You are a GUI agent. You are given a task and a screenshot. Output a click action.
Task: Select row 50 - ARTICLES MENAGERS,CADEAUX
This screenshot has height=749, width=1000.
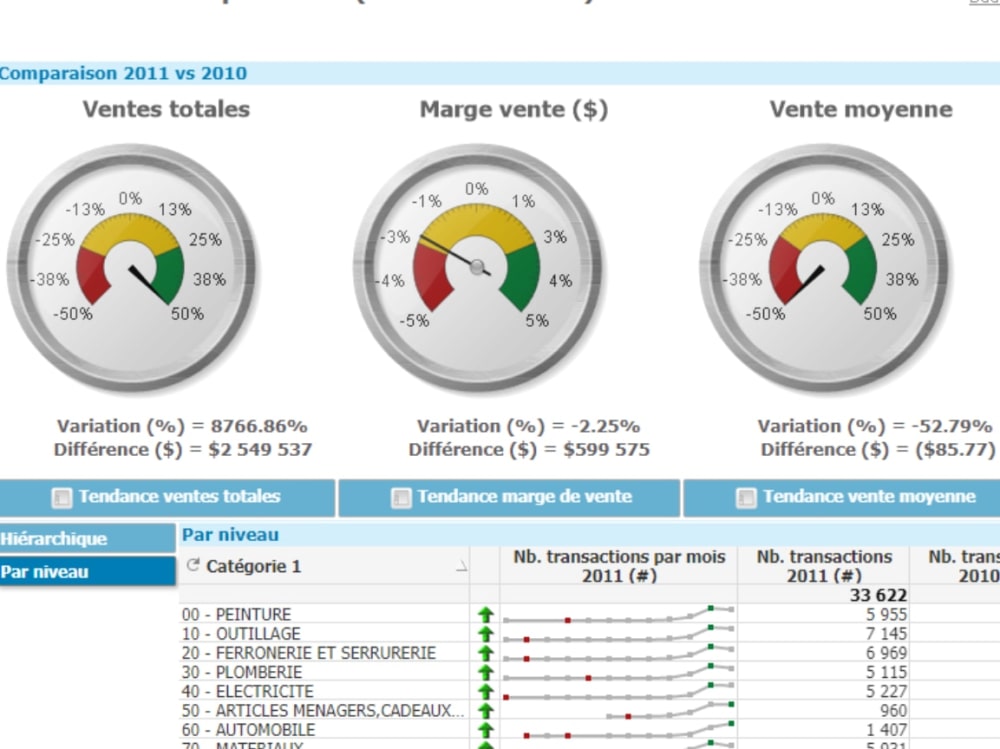point(323,710)
